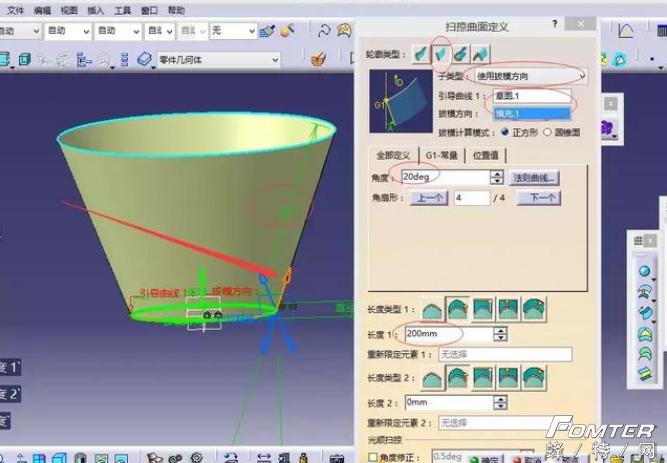This screenshot has height=463, width=667.
Task: Open the 编辑 menu
Action: 42,11
